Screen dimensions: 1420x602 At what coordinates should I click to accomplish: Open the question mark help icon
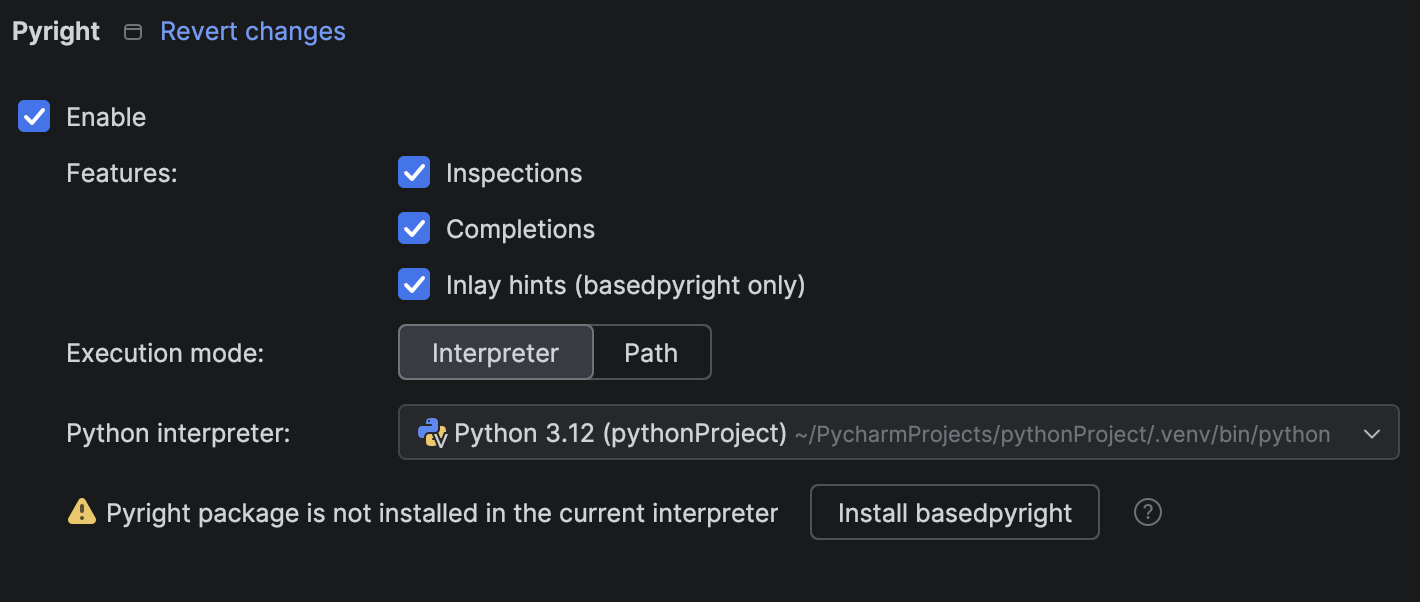pos(1147,512)
